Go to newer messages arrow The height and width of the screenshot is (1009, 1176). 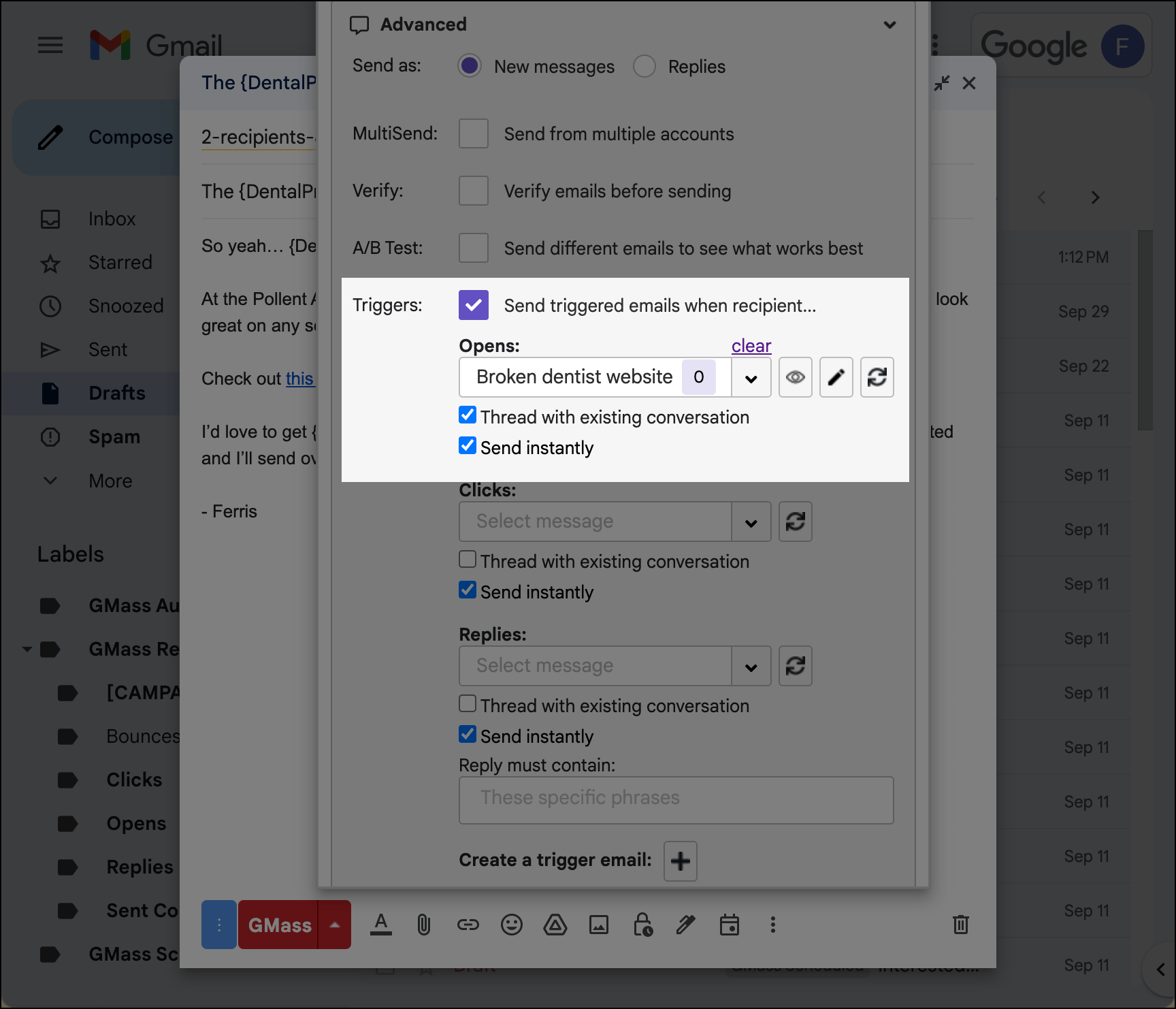tap(1042, 197)
